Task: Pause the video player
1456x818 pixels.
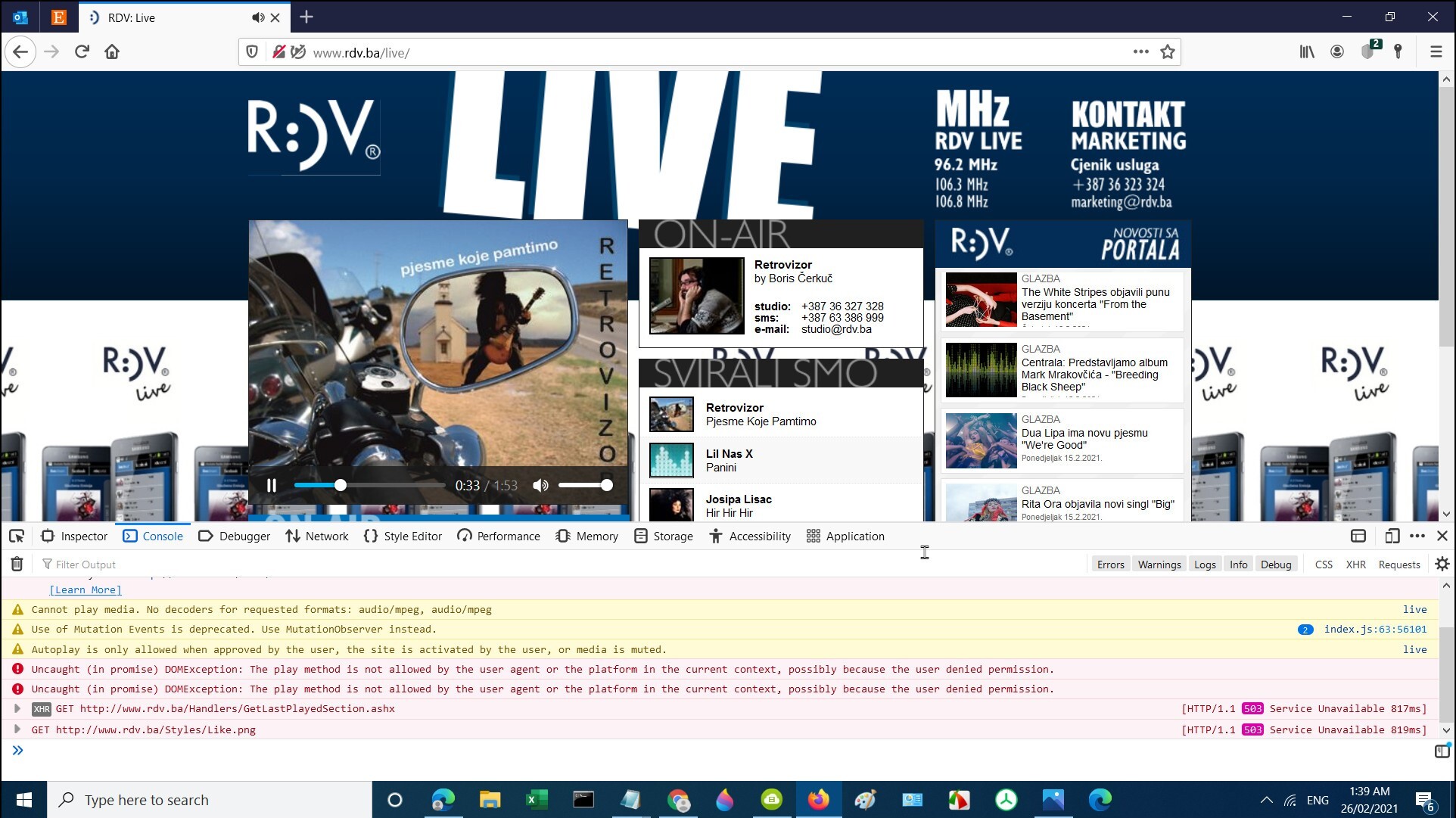Action: (272, 486)
